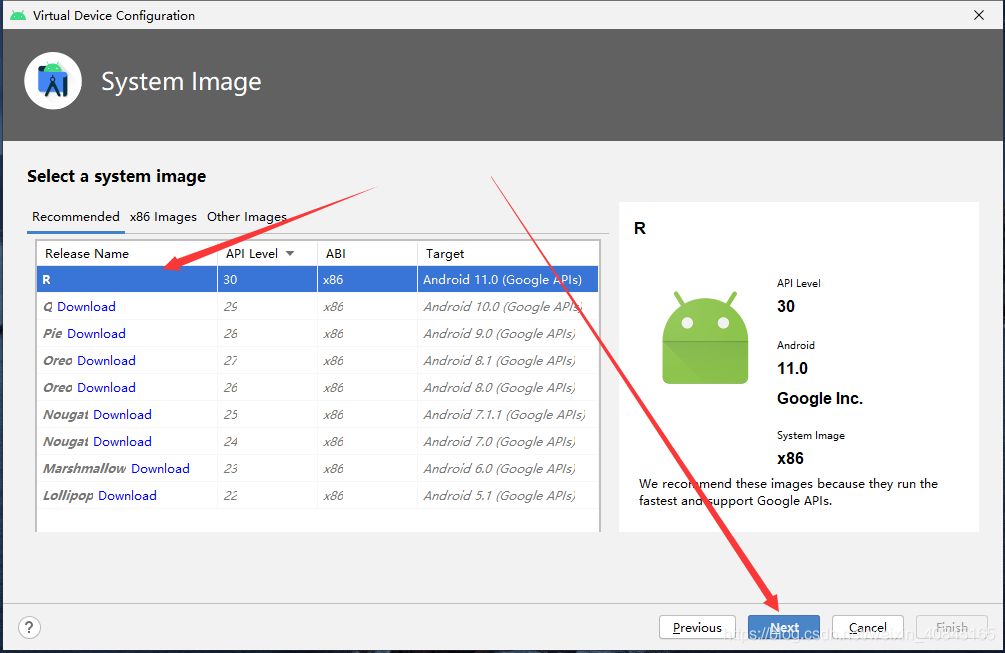Select the Android 8.0 (Google APIs) target cell
This screenshot has height=653, width=1005.
tap(508, 387)
